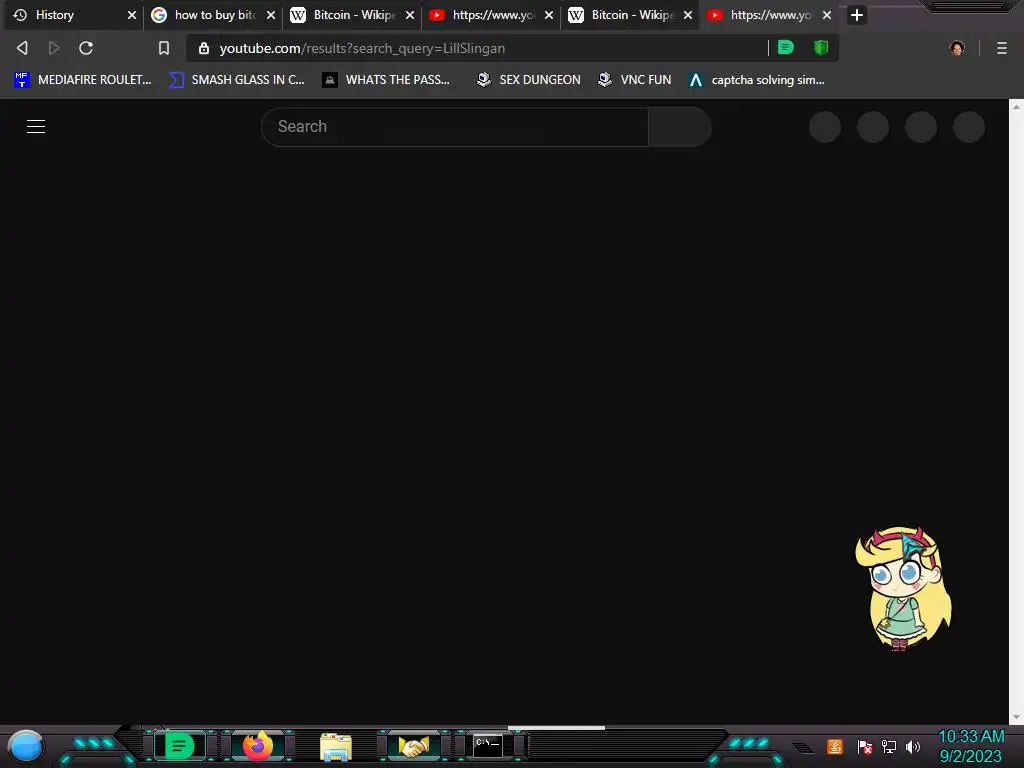Open the browser profile avatar

click(x=957, y=48)
